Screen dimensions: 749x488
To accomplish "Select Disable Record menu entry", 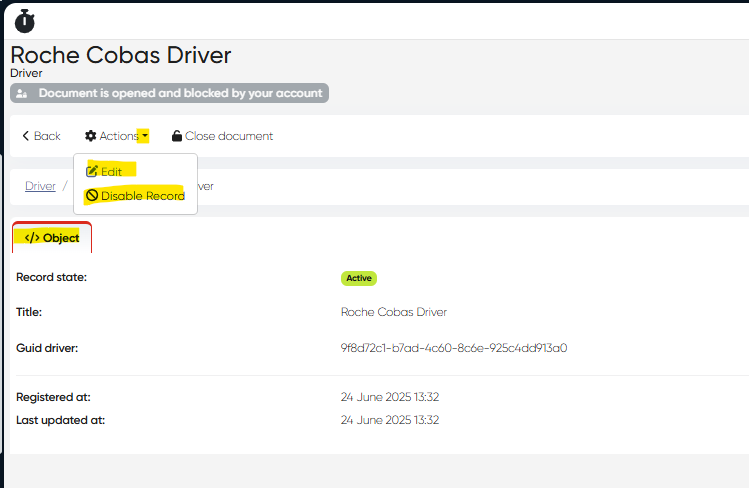I will coord(142,196).
